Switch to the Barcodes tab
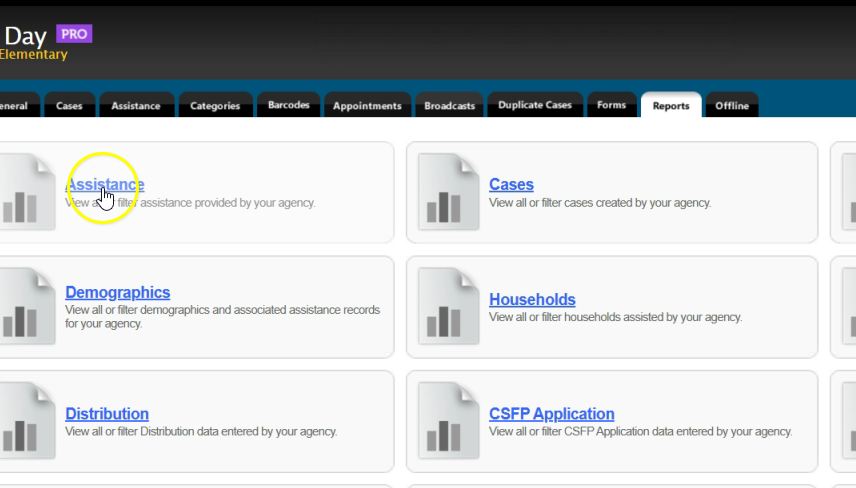Screen dimensions: 856x488 (289, 105)
